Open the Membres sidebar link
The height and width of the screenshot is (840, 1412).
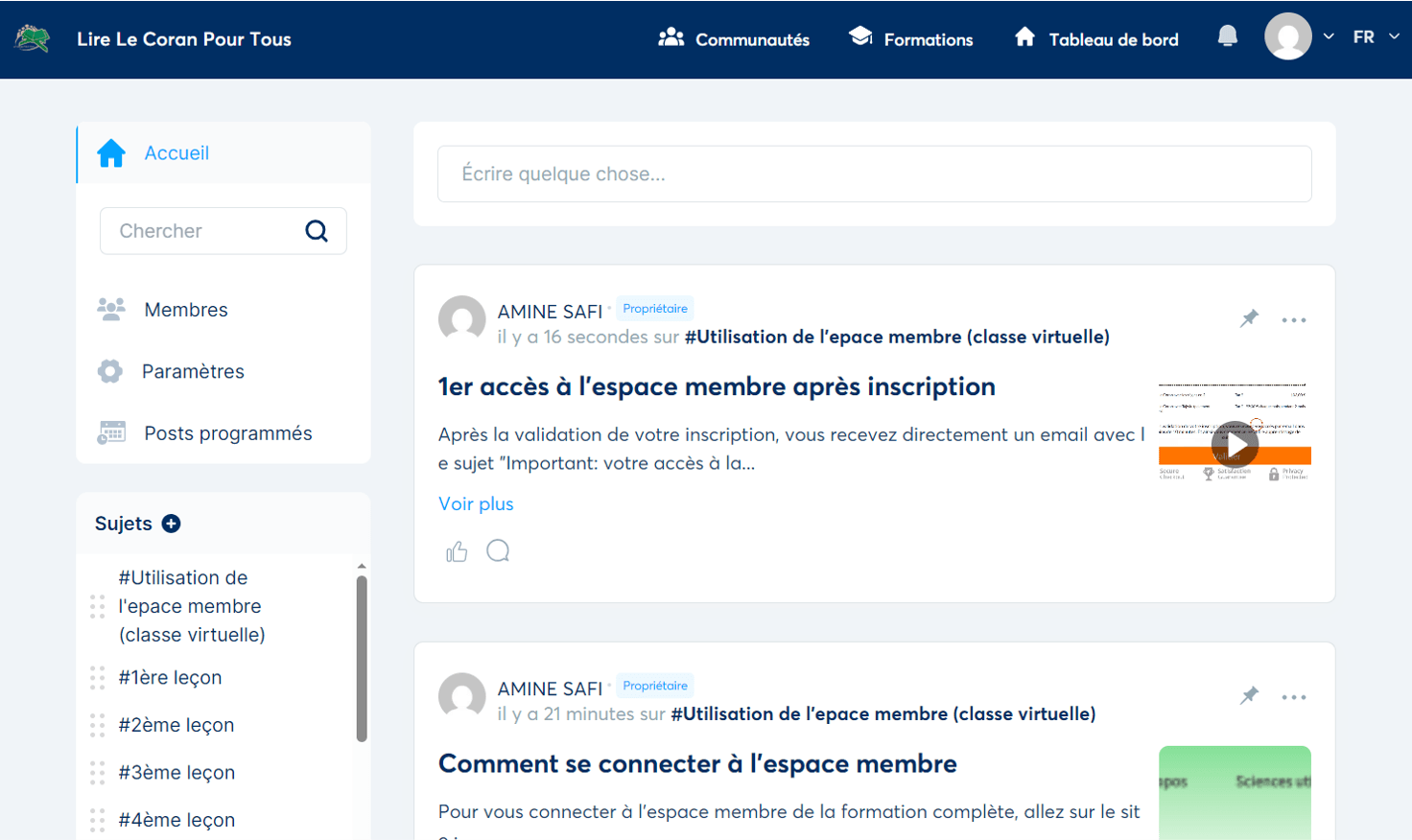(186, 310)
